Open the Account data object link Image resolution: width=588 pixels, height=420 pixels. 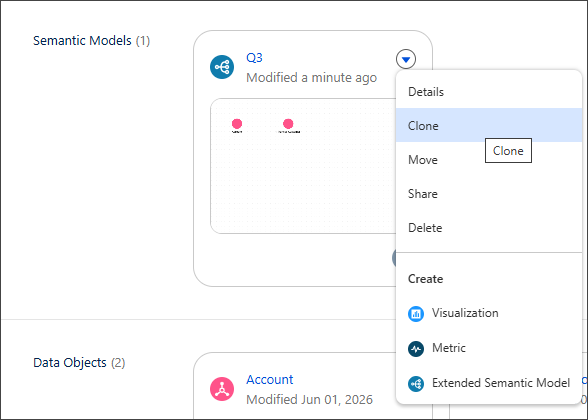tap(270, 380)
